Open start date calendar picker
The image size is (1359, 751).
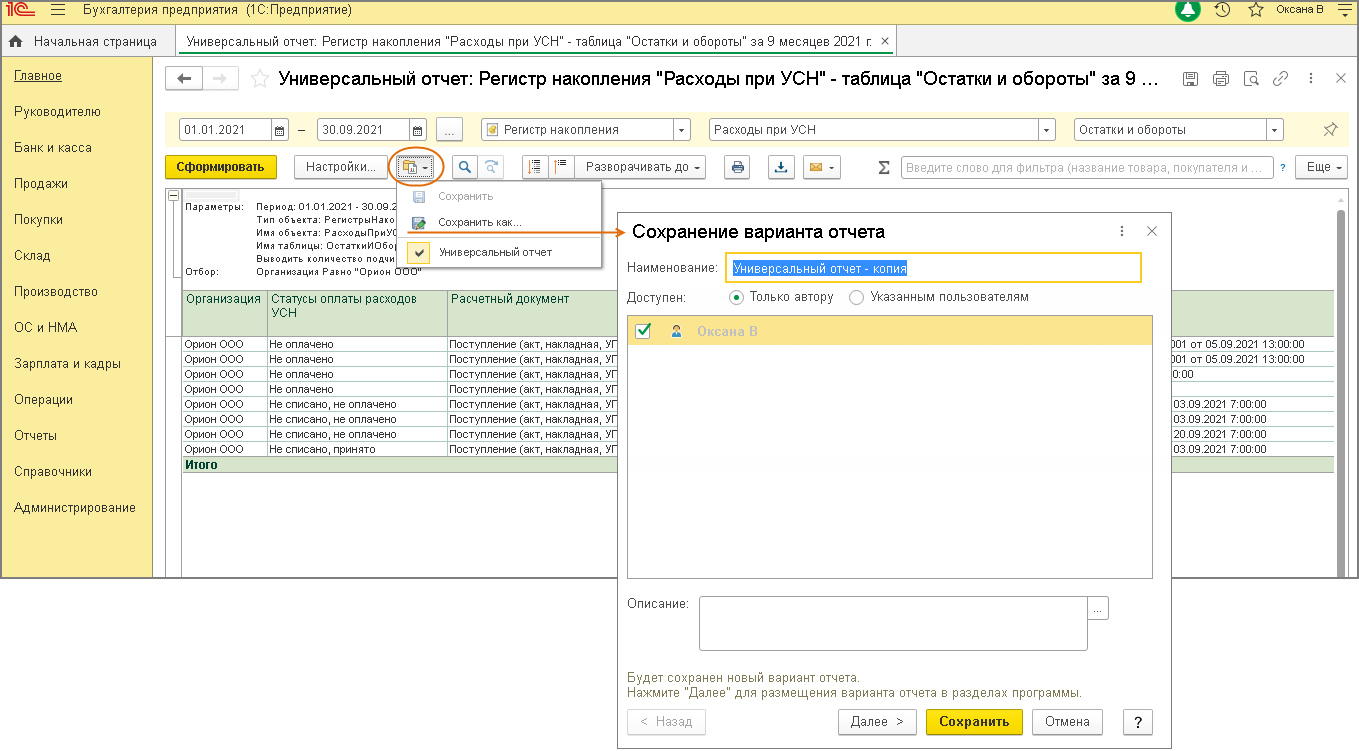point(280,130)
